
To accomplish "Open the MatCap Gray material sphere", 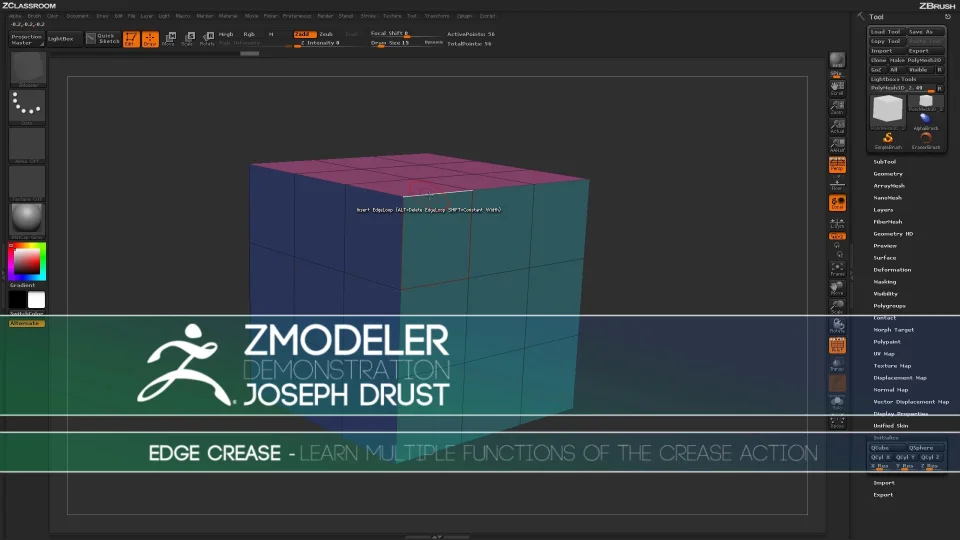I will pyautogui.click(x=27, y=220).
